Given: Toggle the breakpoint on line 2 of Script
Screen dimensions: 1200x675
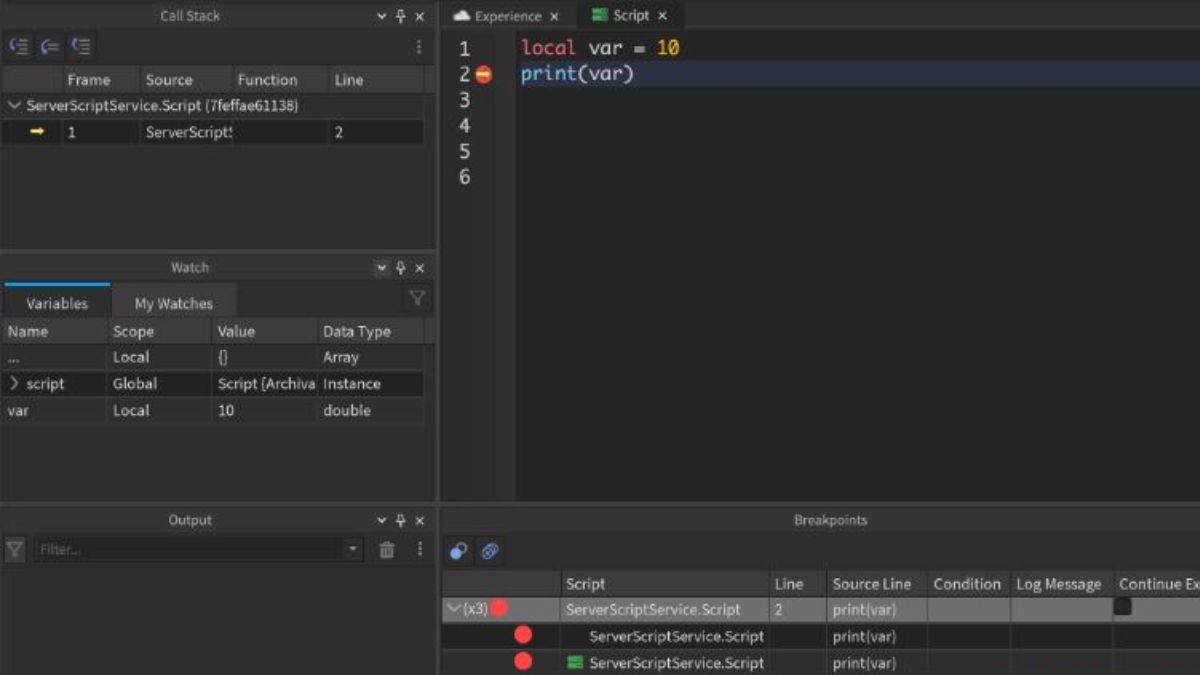Looking at the screenshot, I should click(483, 74).
